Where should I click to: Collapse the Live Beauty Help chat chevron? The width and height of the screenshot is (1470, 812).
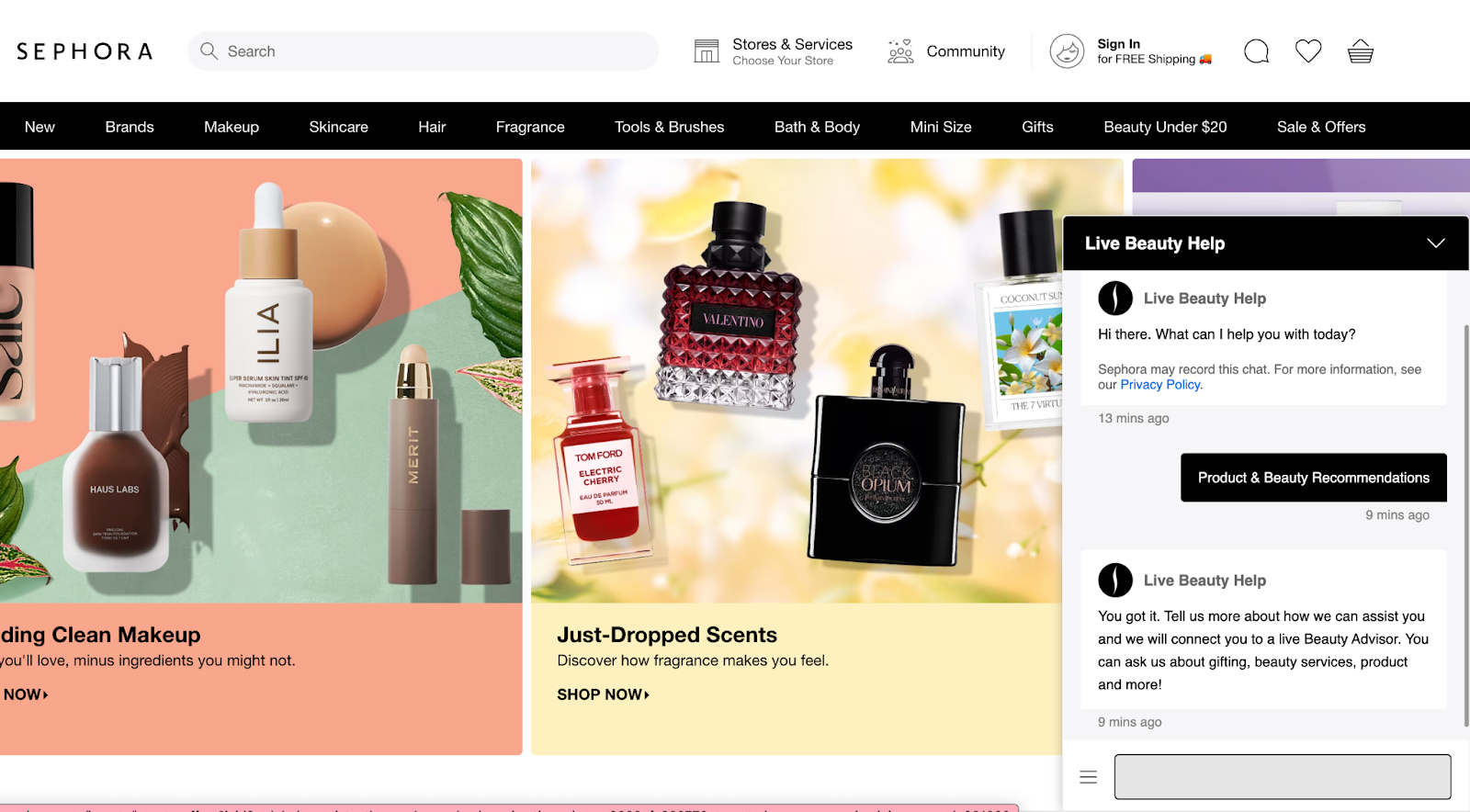point(1436,243)
